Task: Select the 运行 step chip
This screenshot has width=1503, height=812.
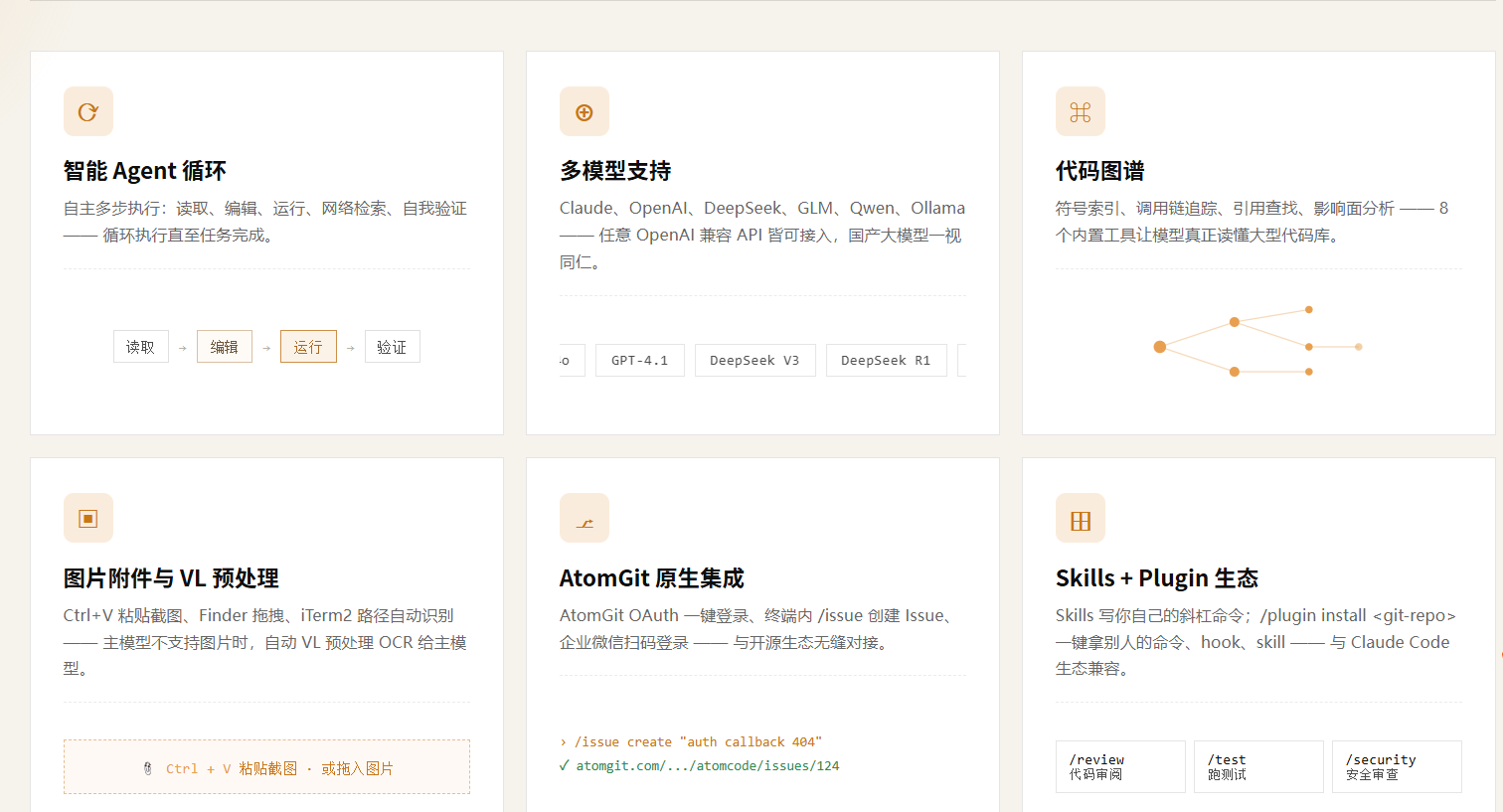Action: [308, 347]
